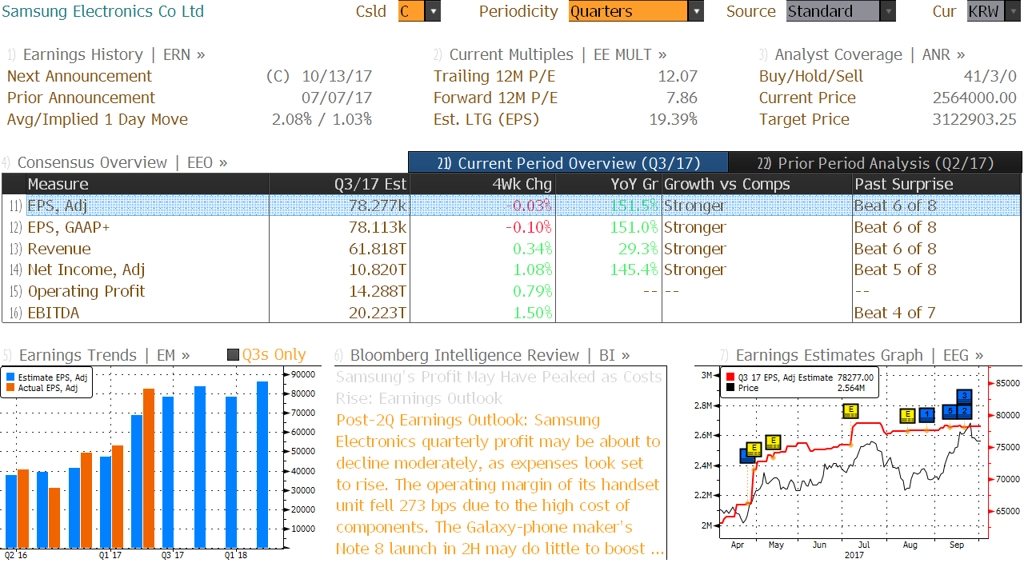Open Current Multiples EE MULT link
1024x563 pixels.
pyautogui.click(x=558, y=55)
